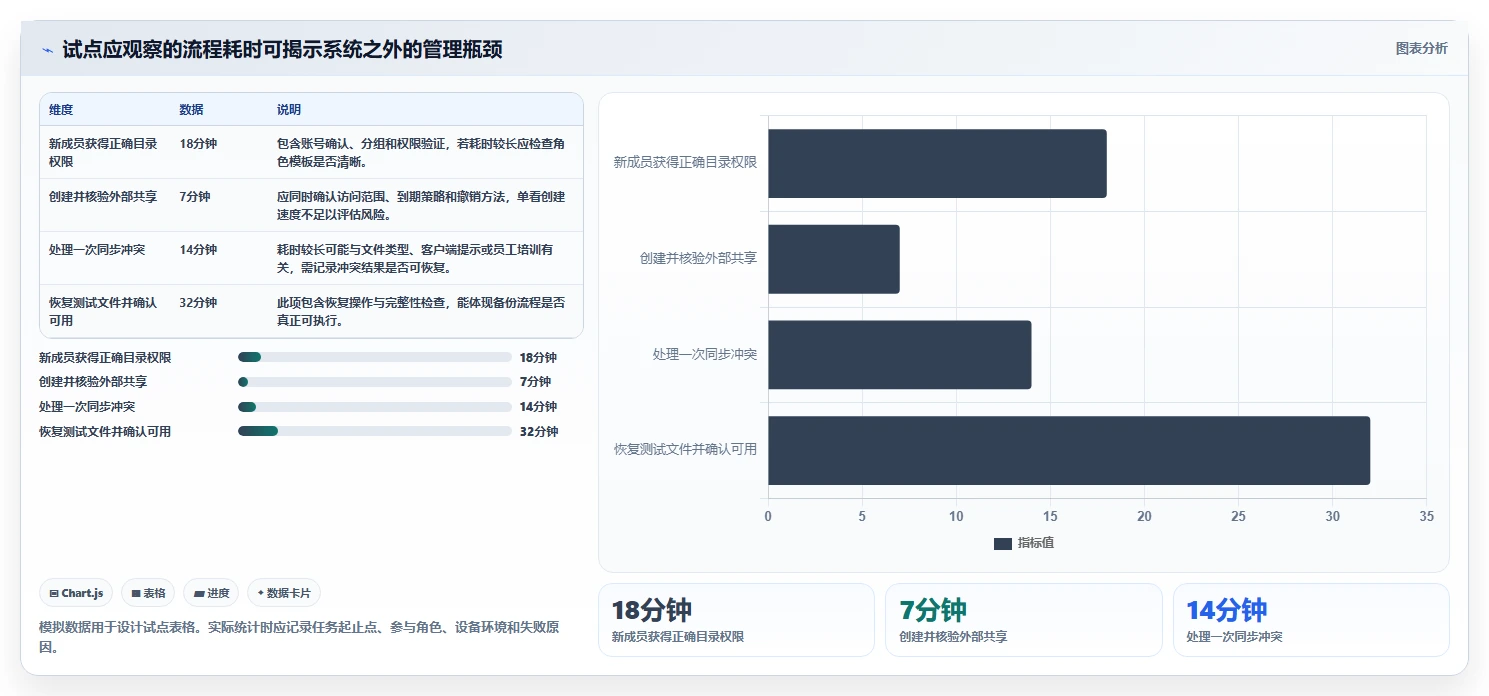Click the description starting 应同时确认访问范围
Screen dimensions: 1489x696
tap(421, 205)
